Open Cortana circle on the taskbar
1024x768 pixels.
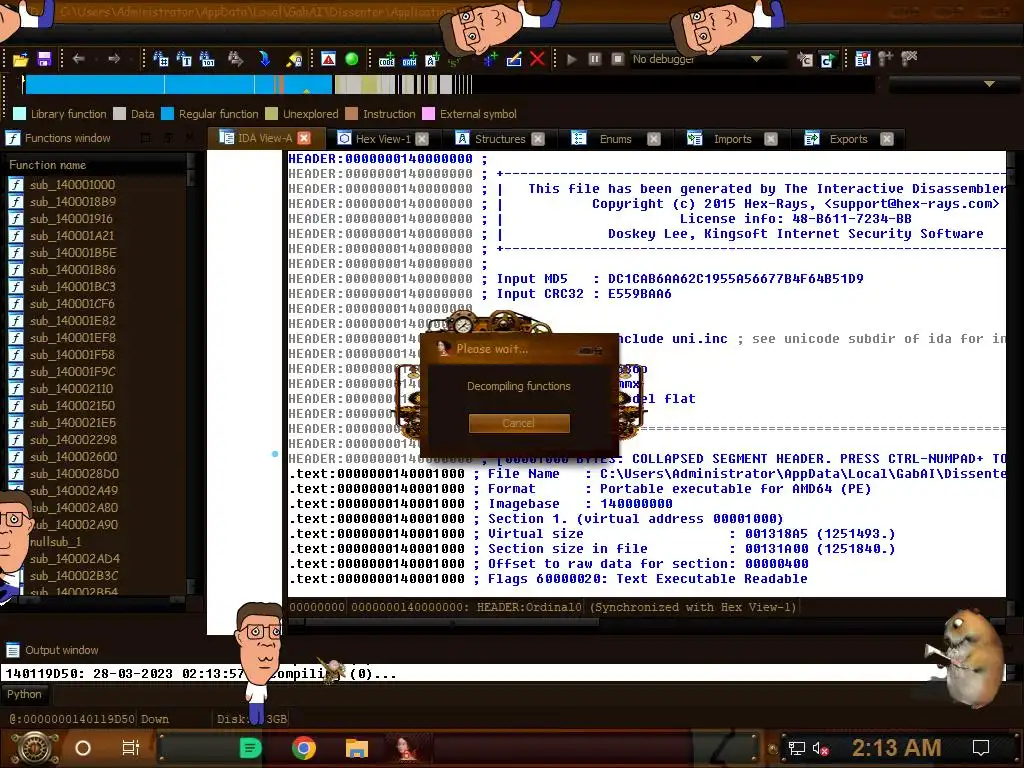click(83, 748)
